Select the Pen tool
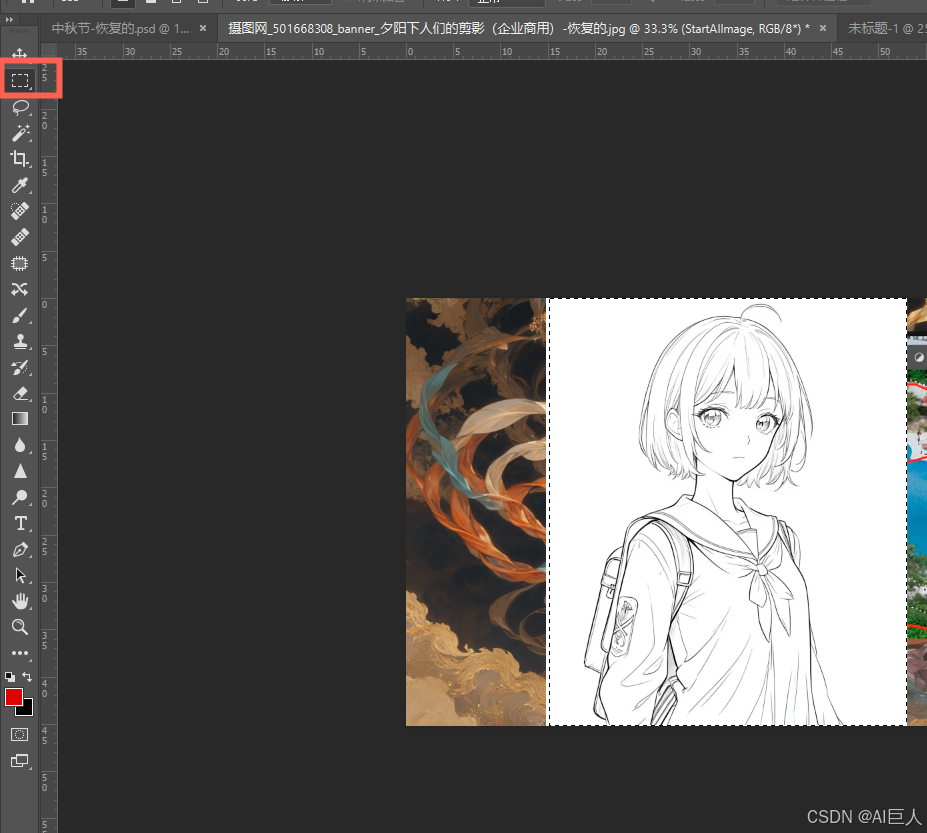 20,549
